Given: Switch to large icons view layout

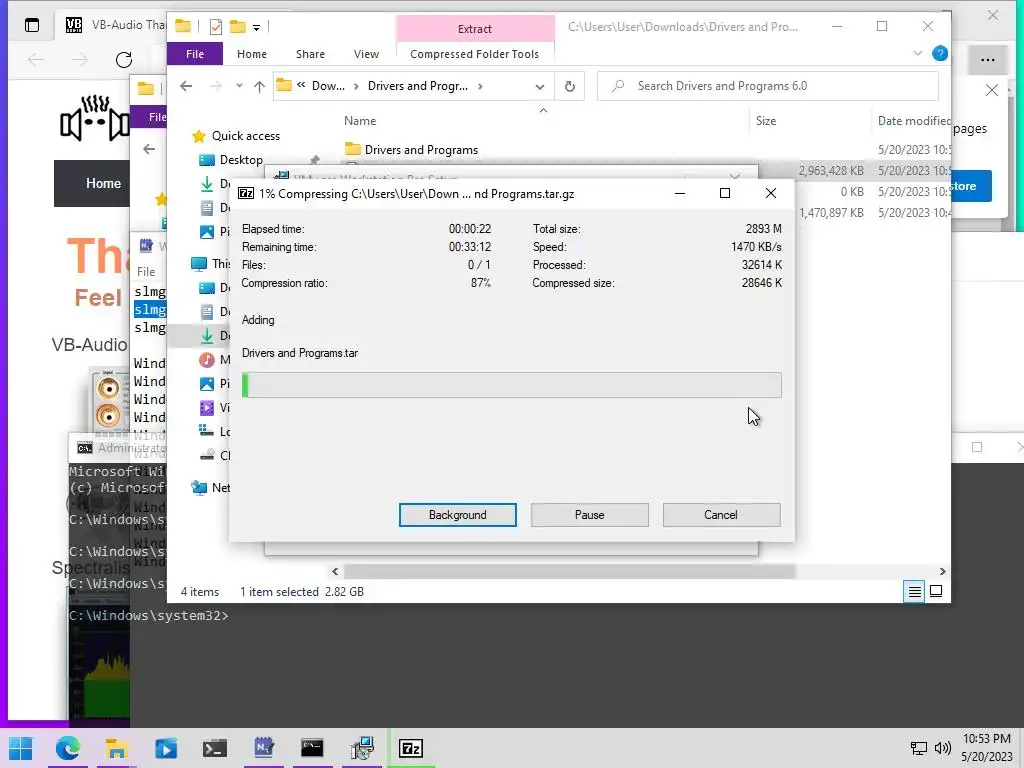Looking at the screenshot, I should [x=936, y=592].
